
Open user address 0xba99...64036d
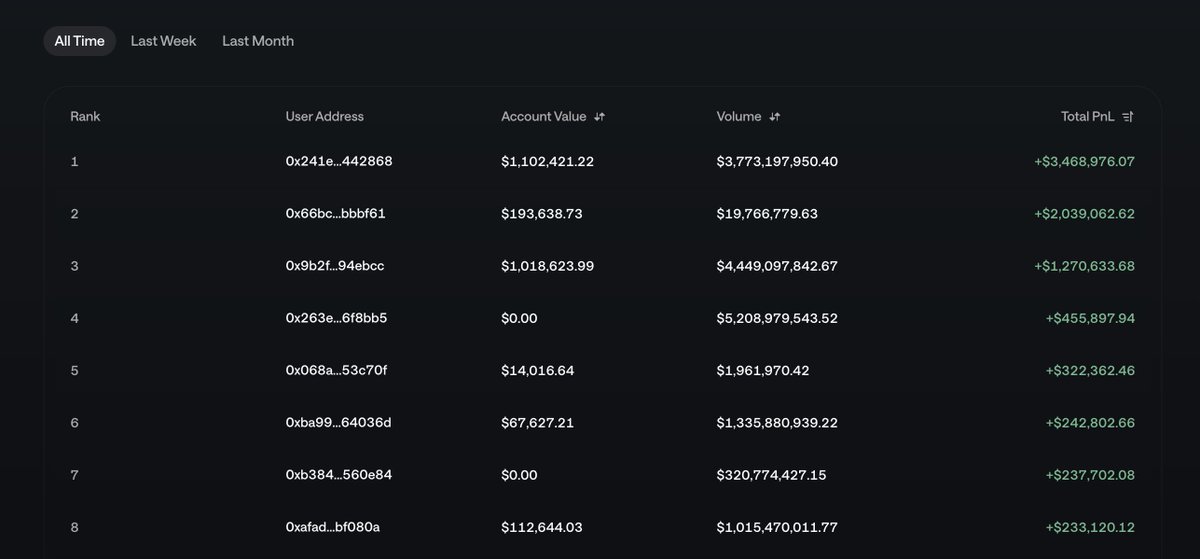pyautogui.click(x=338, y=423)
